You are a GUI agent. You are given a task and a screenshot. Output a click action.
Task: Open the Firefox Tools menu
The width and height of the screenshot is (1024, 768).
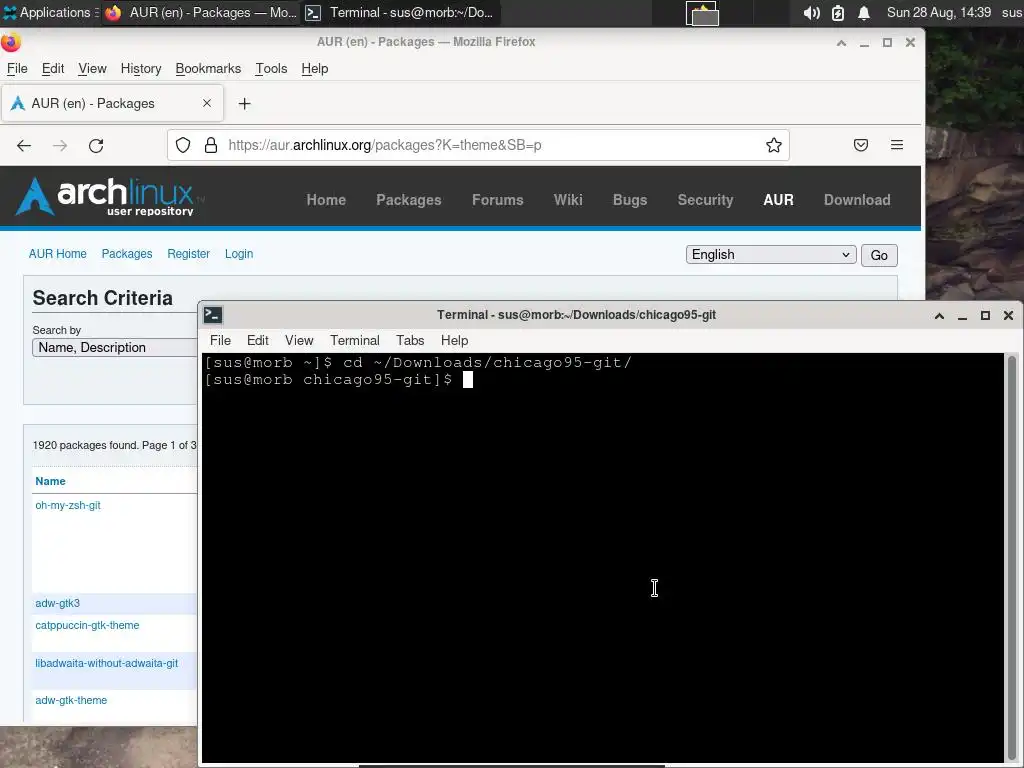(x=271, y=69)
